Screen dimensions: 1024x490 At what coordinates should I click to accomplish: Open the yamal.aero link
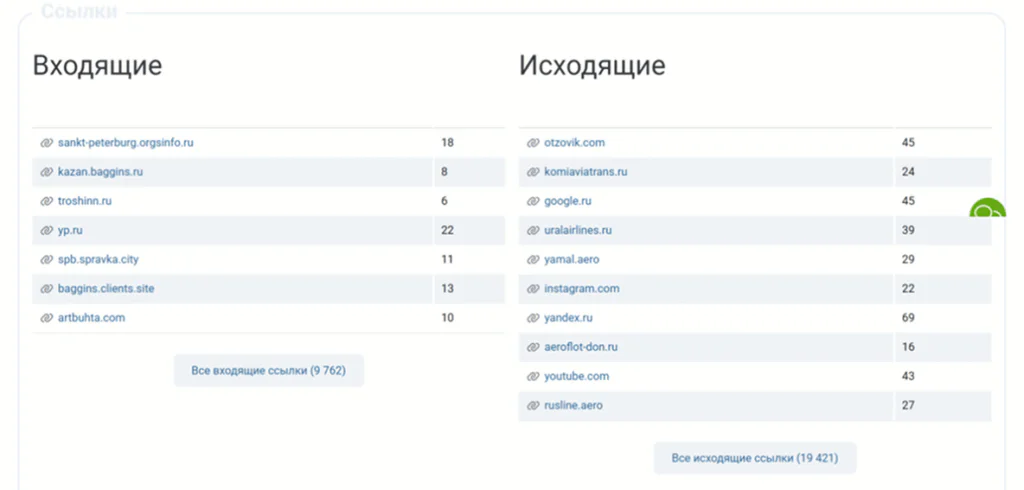pos(571,259)
